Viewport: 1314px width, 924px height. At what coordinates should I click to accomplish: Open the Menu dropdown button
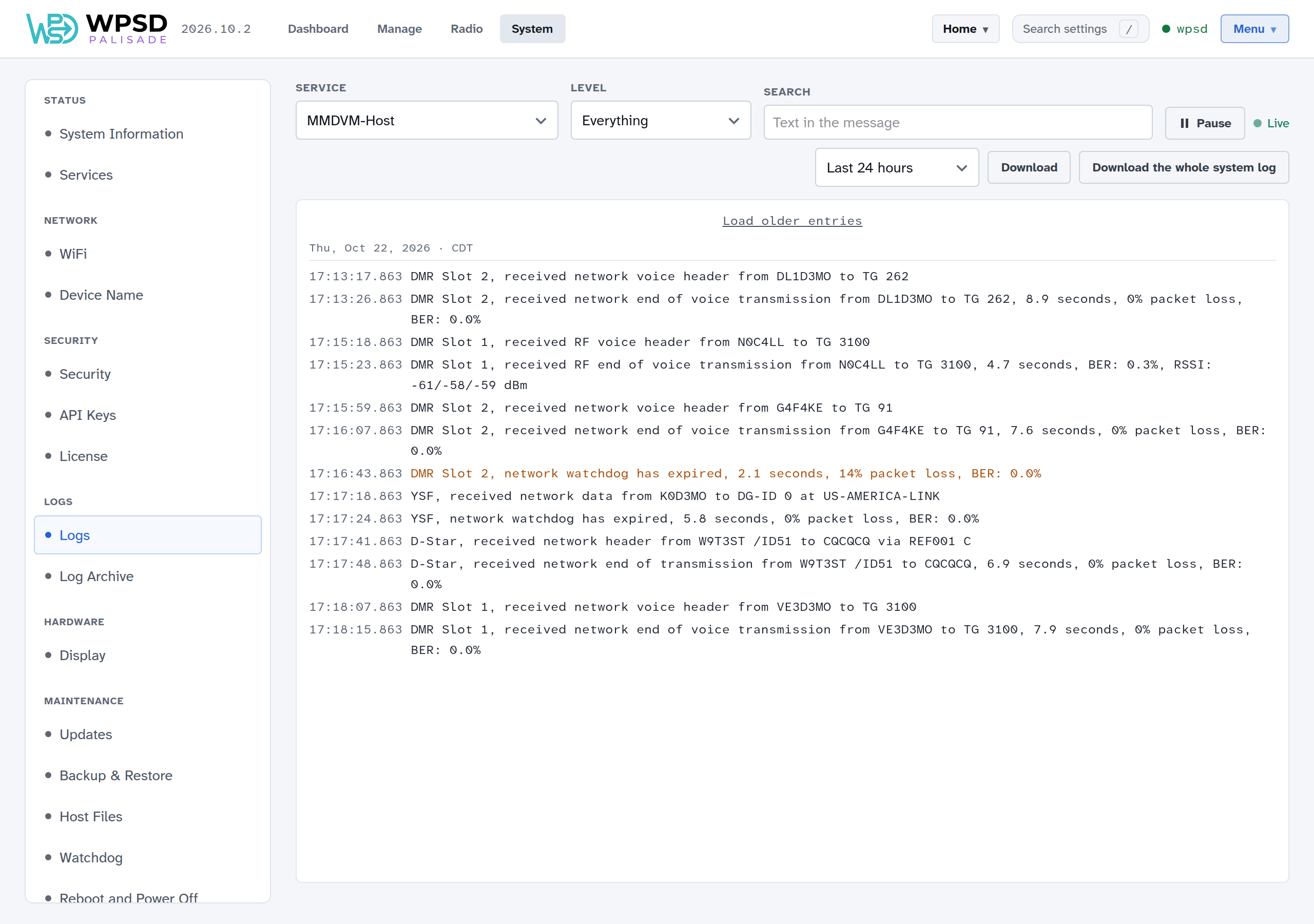(1254, 29)
